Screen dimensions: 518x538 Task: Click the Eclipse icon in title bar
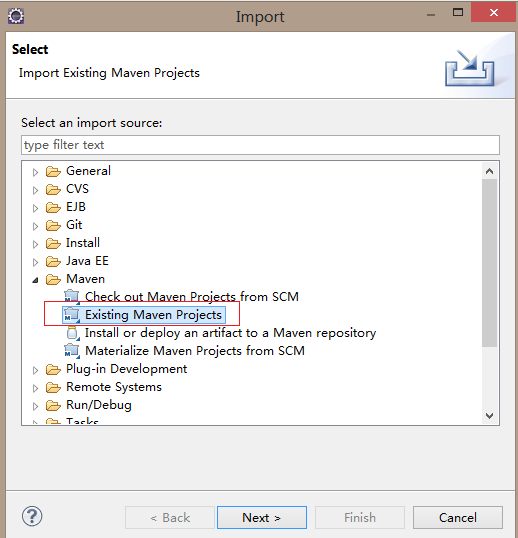point(16,16)
